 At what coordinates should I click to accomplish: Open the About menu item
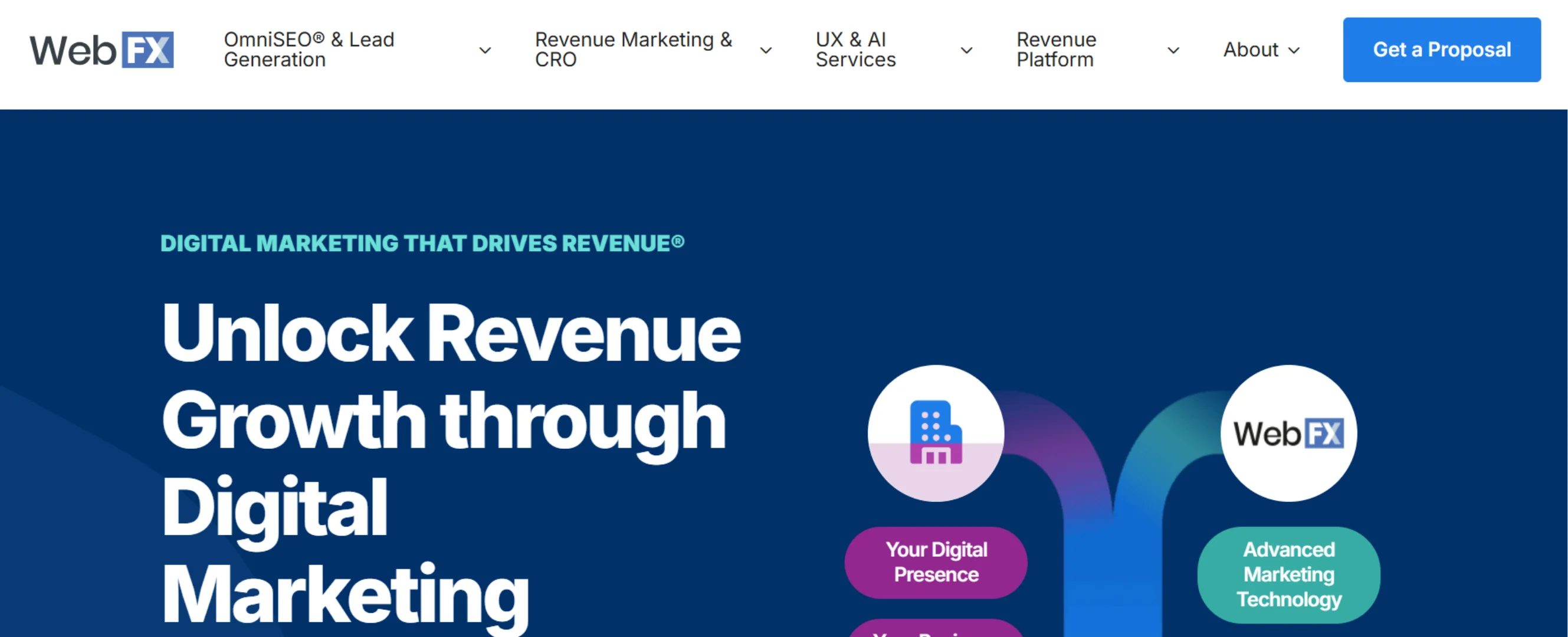[x=1250, y=50]
